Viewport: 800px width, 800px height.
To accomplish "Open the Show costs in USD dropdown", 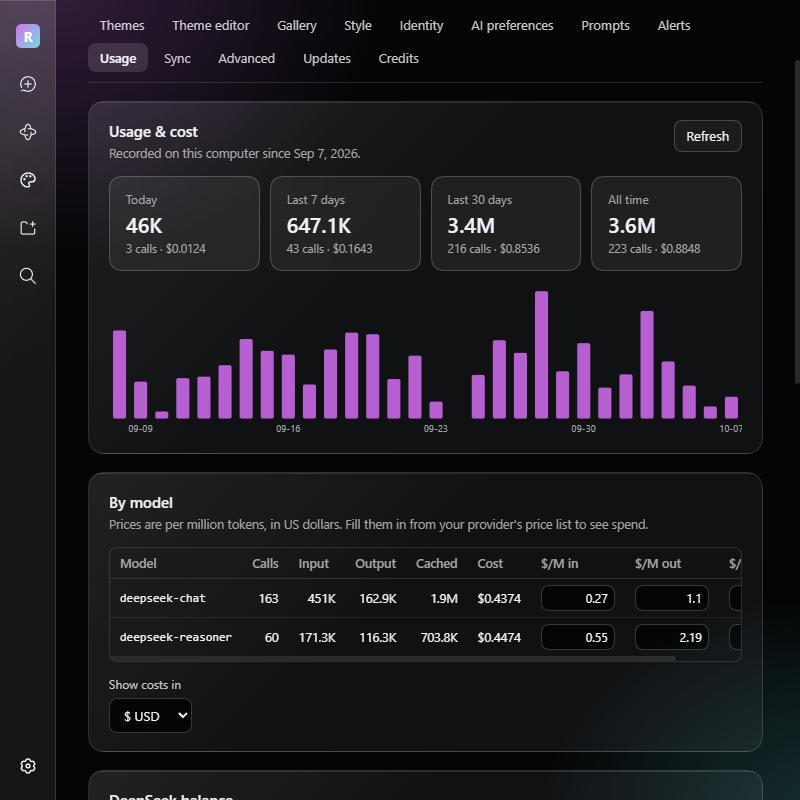I will pyautogui.click(x=151, y=715).
